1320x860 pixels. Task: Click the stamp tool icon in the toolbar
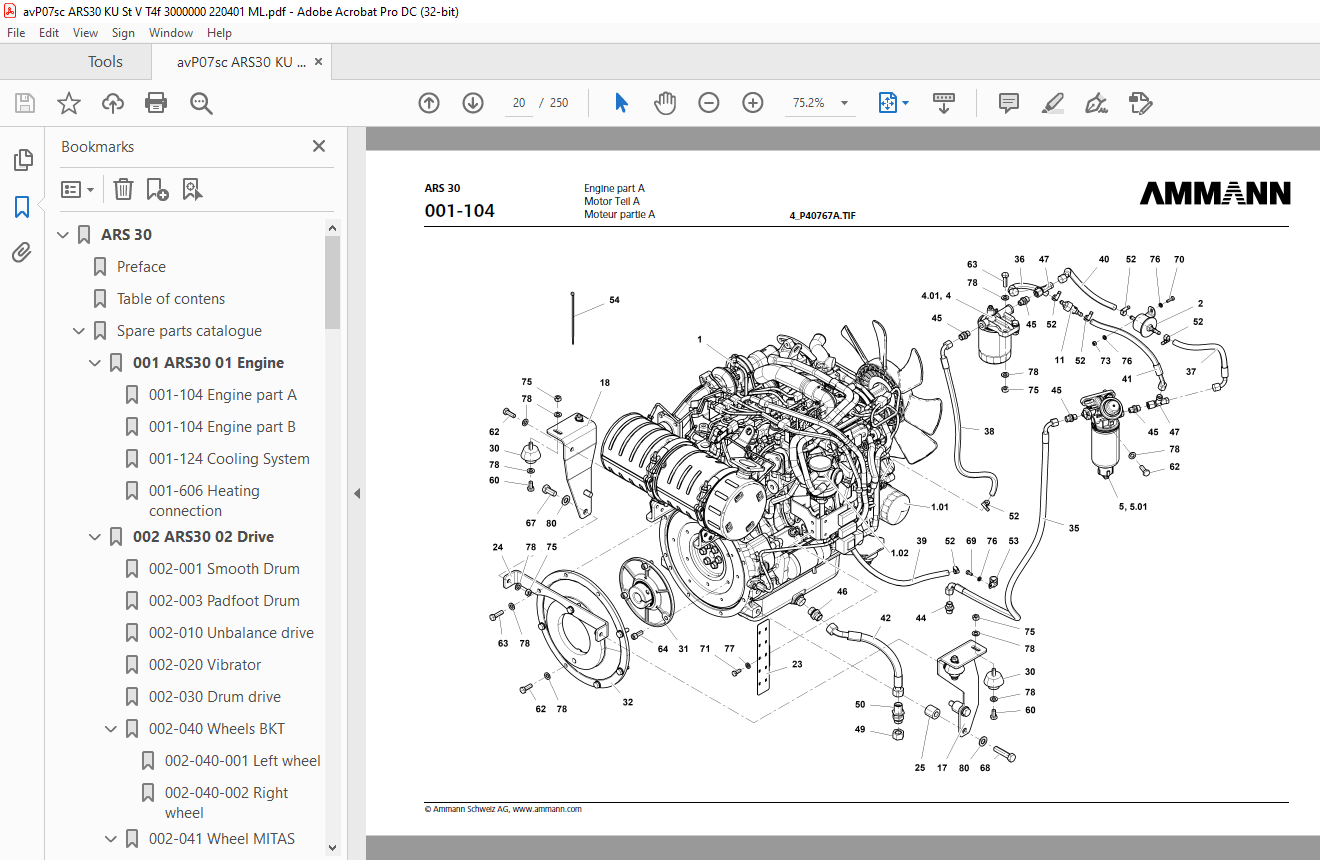[1140, 103]
